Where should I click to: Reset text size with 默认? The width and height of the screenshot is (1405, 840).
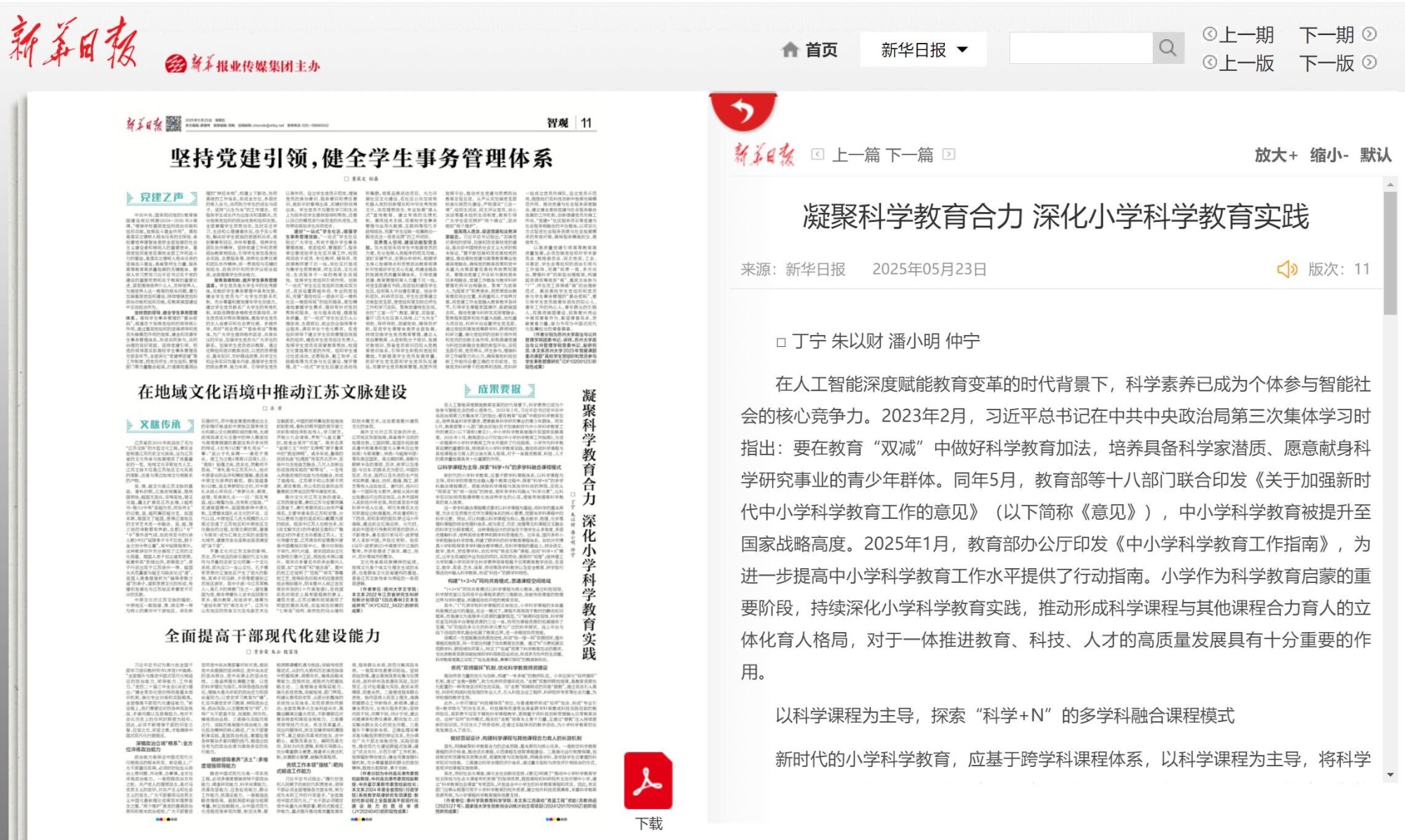[1375, 155]
